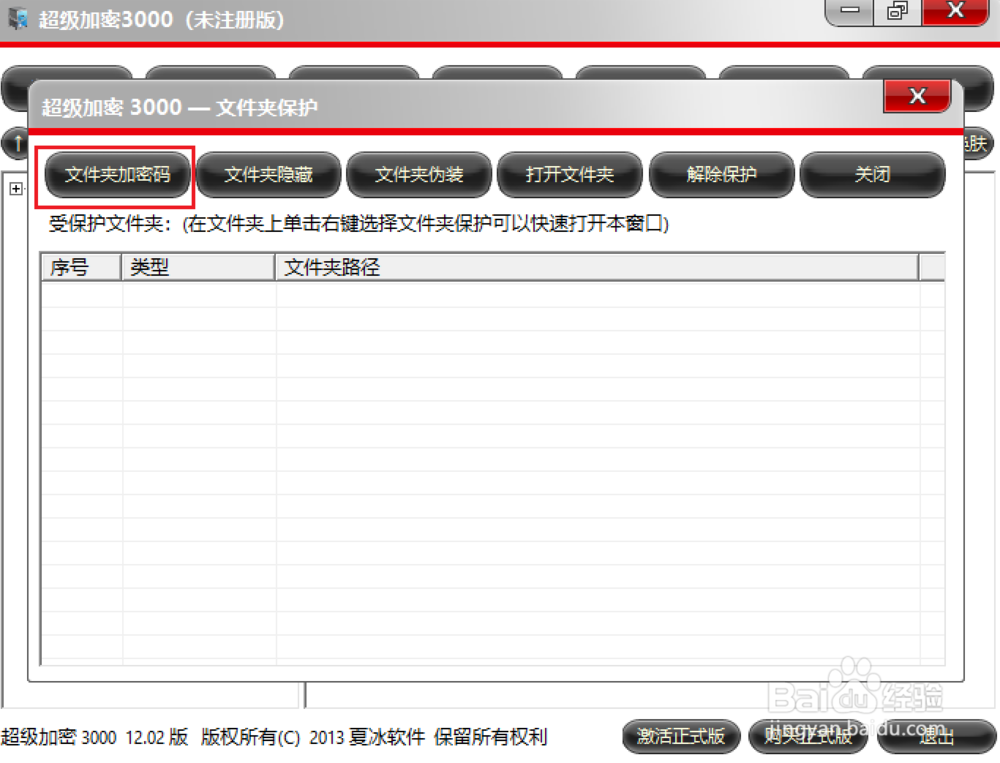Viewport: 1000px width, 763px height.
Task: Click the 序号 column header
Action: pos(80,267)
